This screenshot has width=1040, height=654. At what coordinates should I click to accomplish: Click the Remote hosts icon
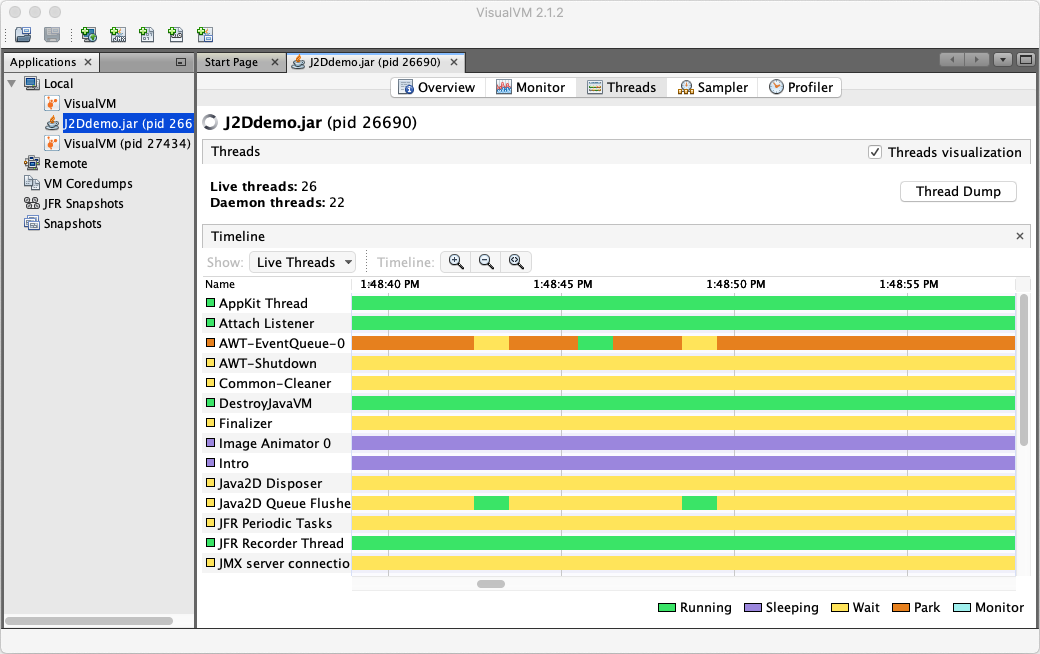pyautogui.click(x=32, y=163)
